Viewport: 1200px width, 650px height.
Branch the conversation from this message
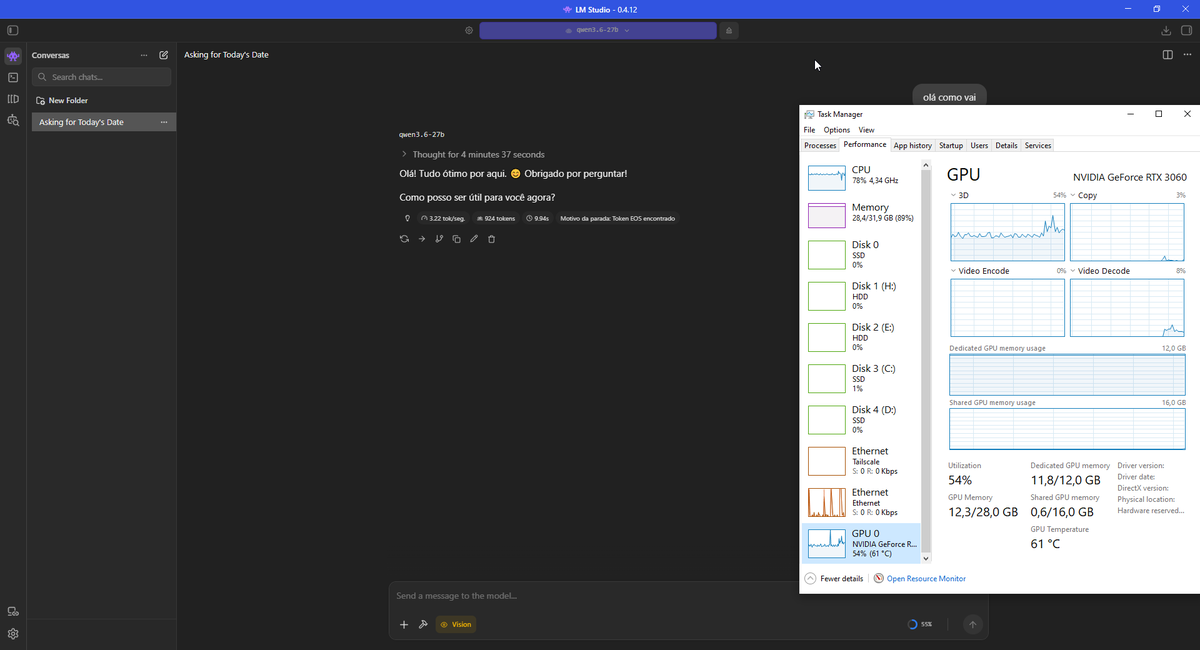[439, 239]
